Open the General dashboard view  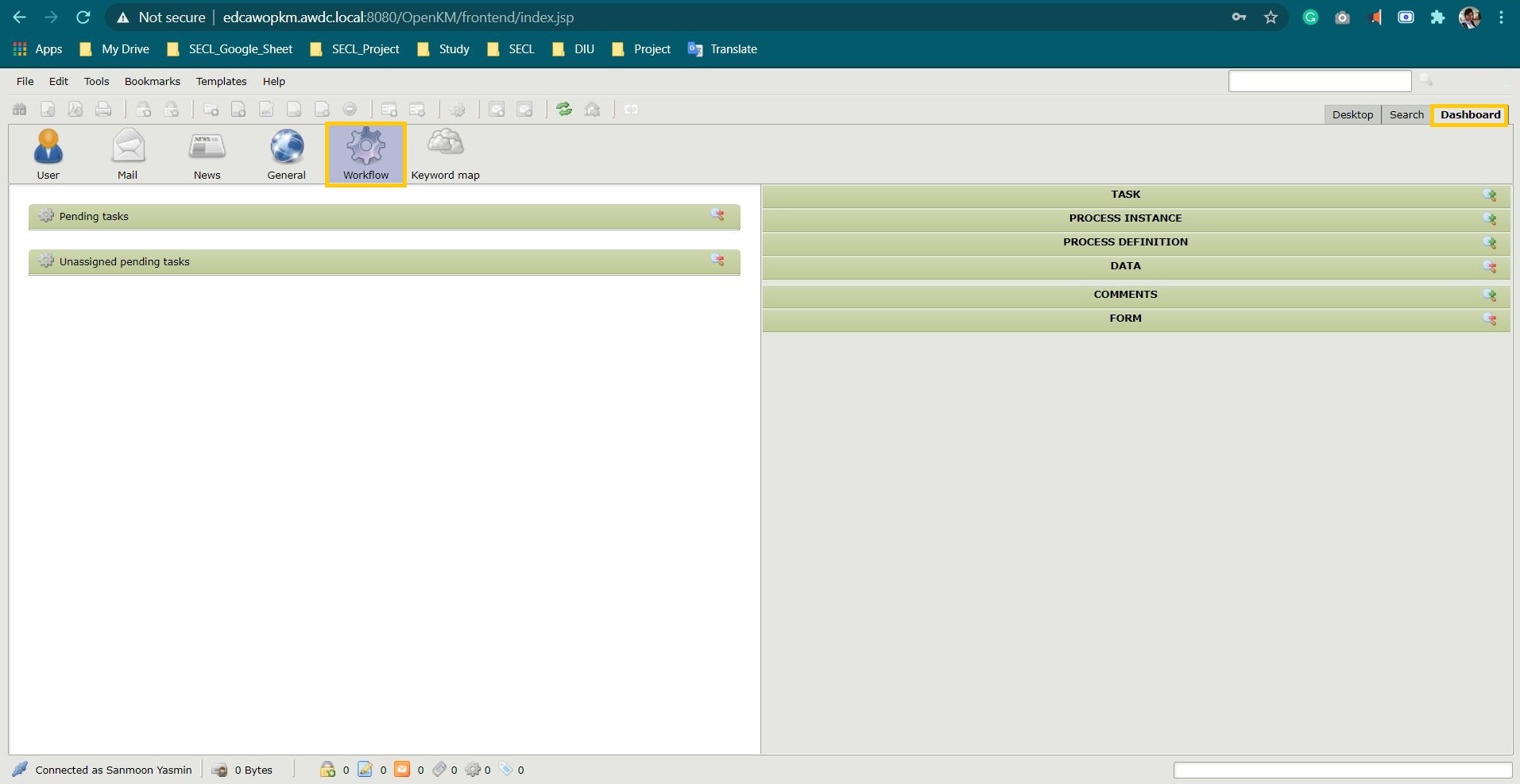click(x=286, y=153)
